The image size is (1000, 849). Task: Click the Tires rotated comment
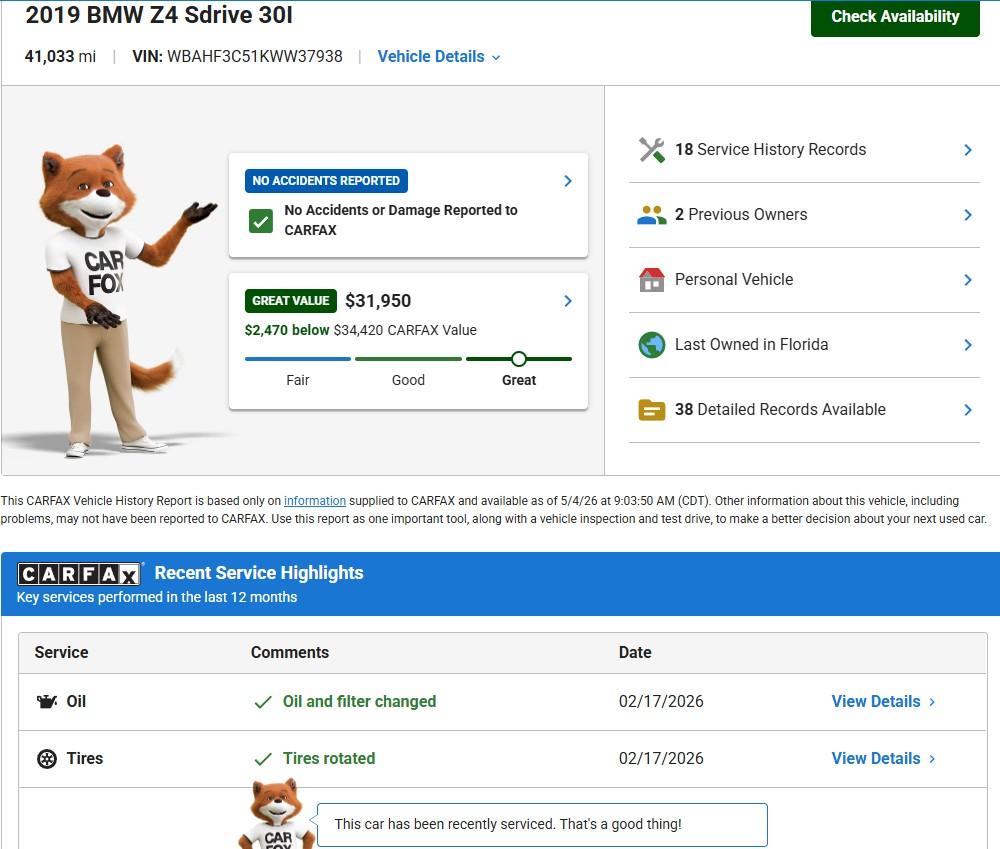coord(329,758)
